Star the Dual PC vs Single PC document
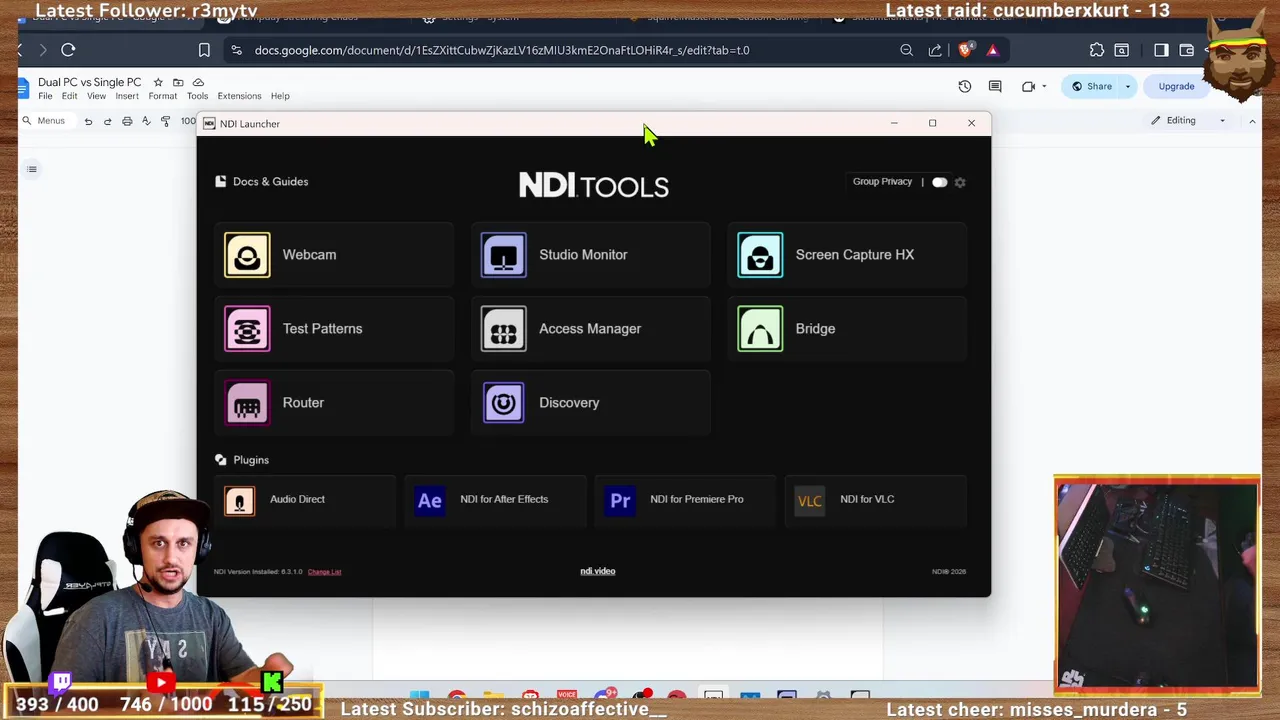Viewport: 1280px width, 720px height. coord(158,82)
